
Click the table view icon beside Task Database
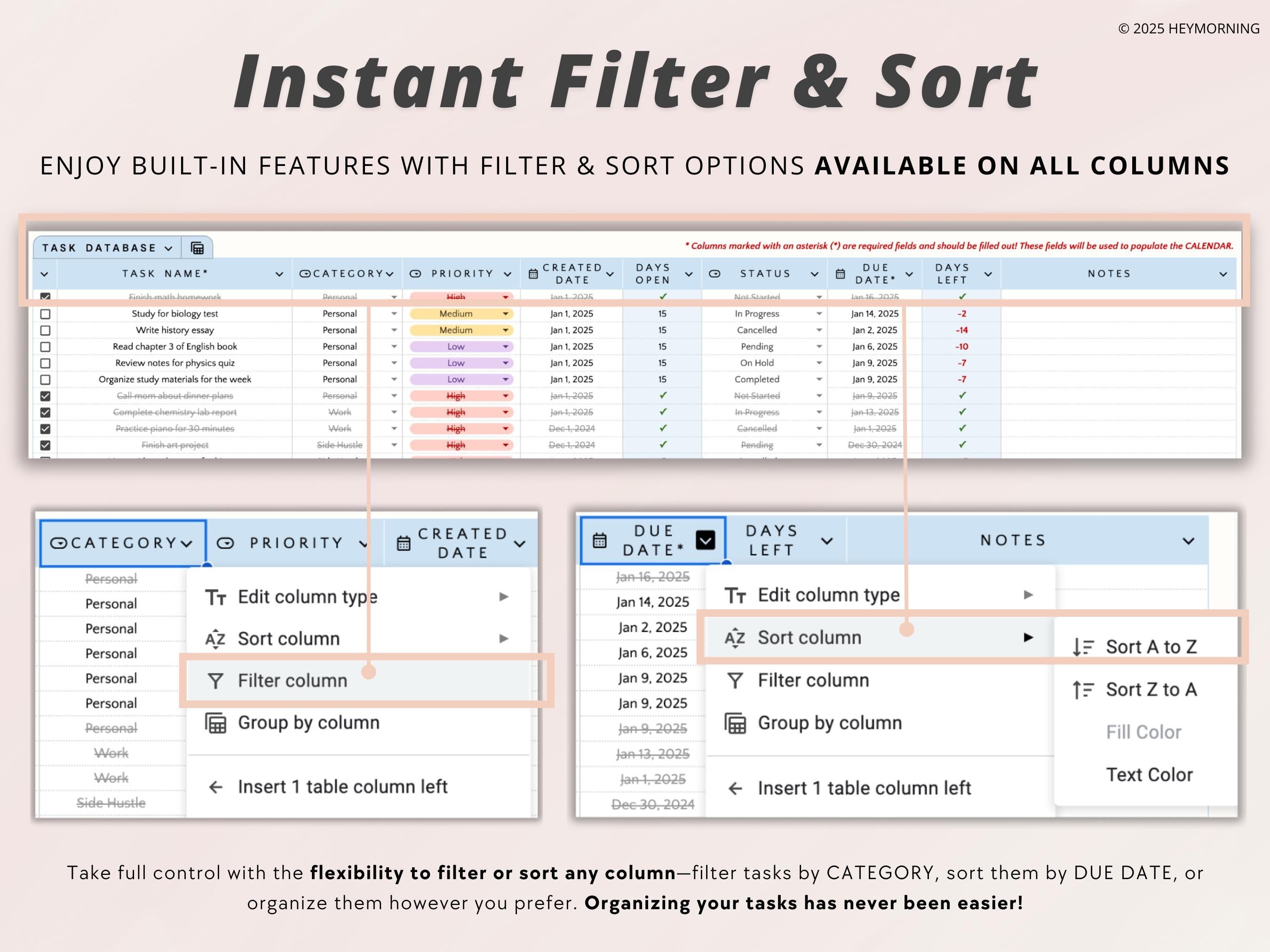pos(197,248)
